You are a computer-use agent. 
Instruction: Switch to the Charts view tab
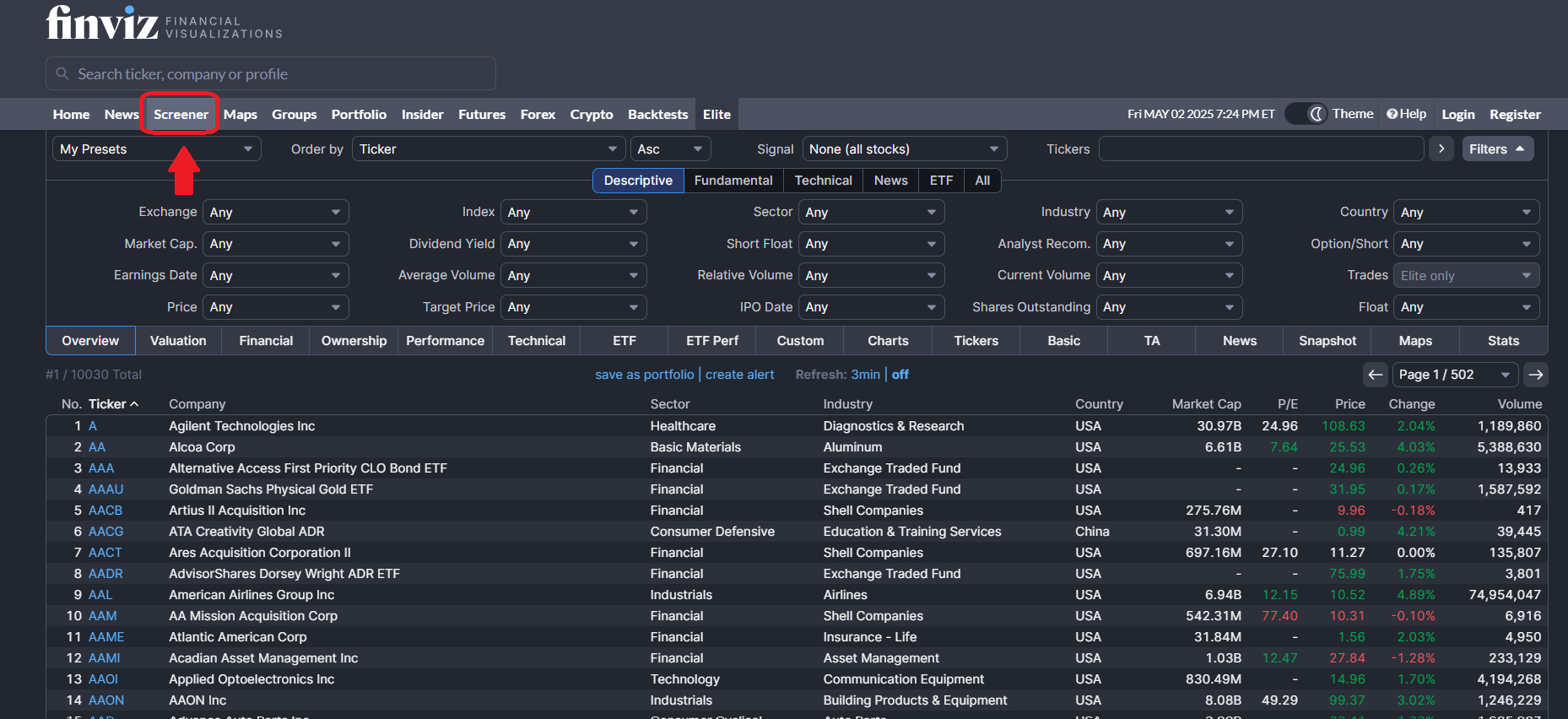point(888,341)
